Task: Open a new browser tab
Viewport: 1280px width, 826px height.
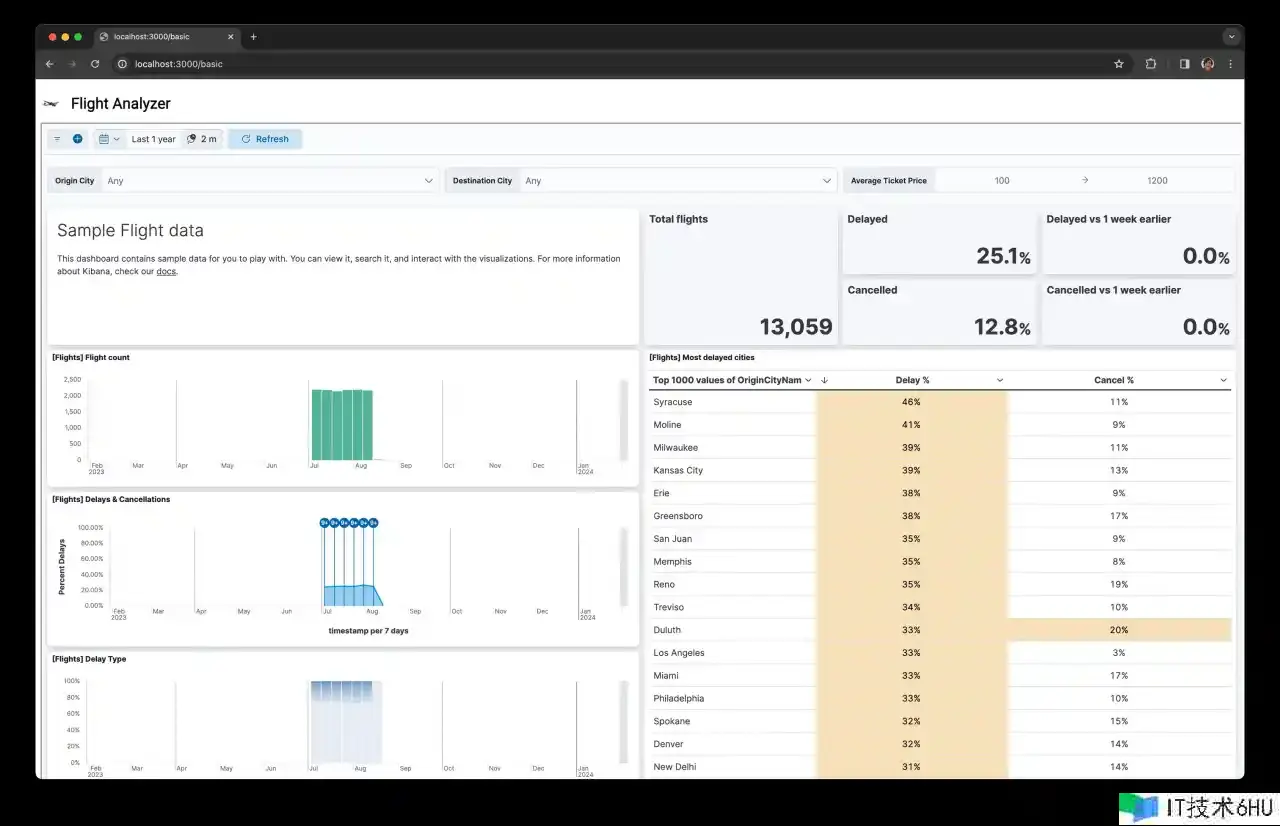Action: point(253,37)
